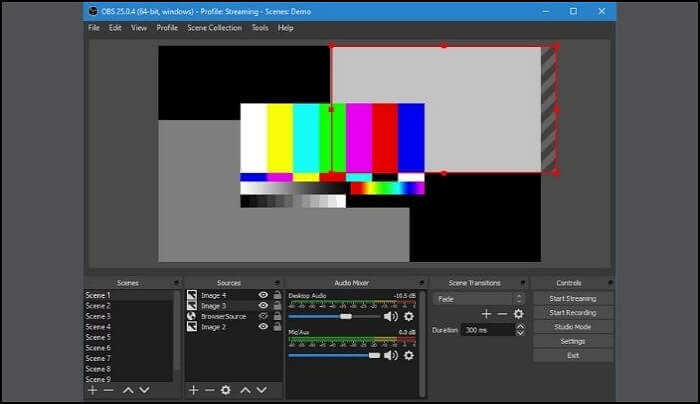Open the Fade transition dropdown
Screen dimensions: 700x404
click(x=478, y=298)
